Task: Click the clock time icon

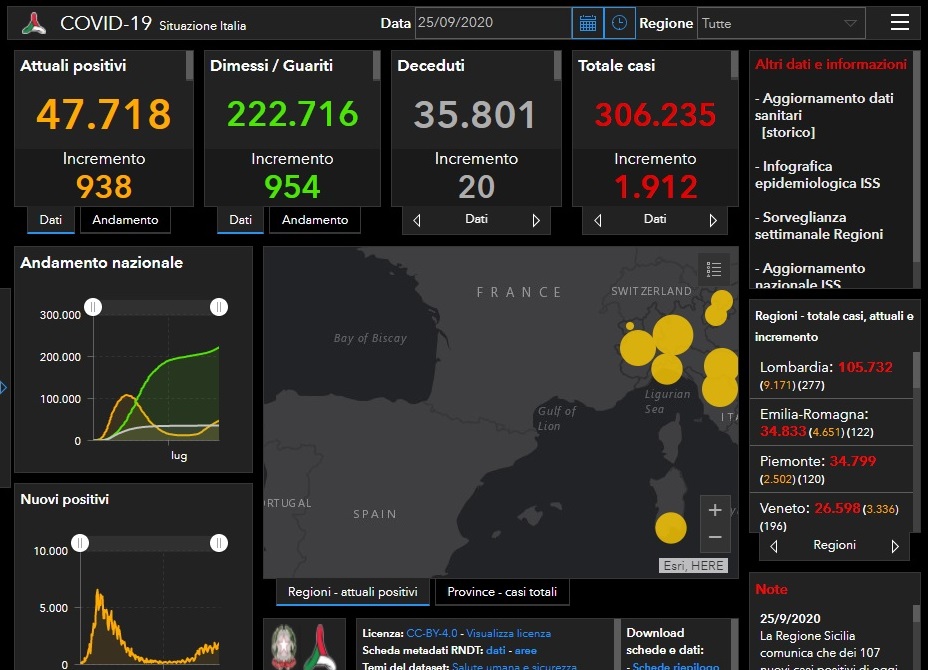Action: coord(620,23)
